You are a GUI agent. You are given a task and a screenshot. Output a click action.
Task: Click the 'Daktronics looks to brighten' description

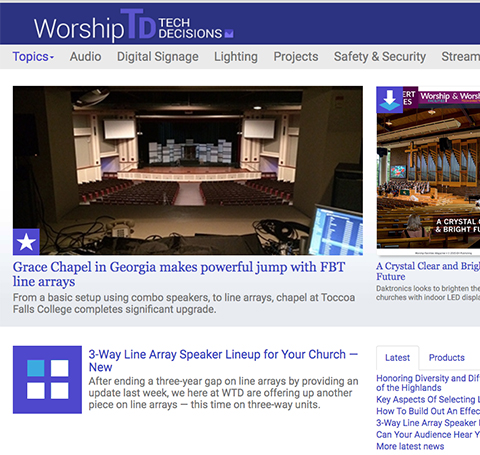tap(428, 293)
